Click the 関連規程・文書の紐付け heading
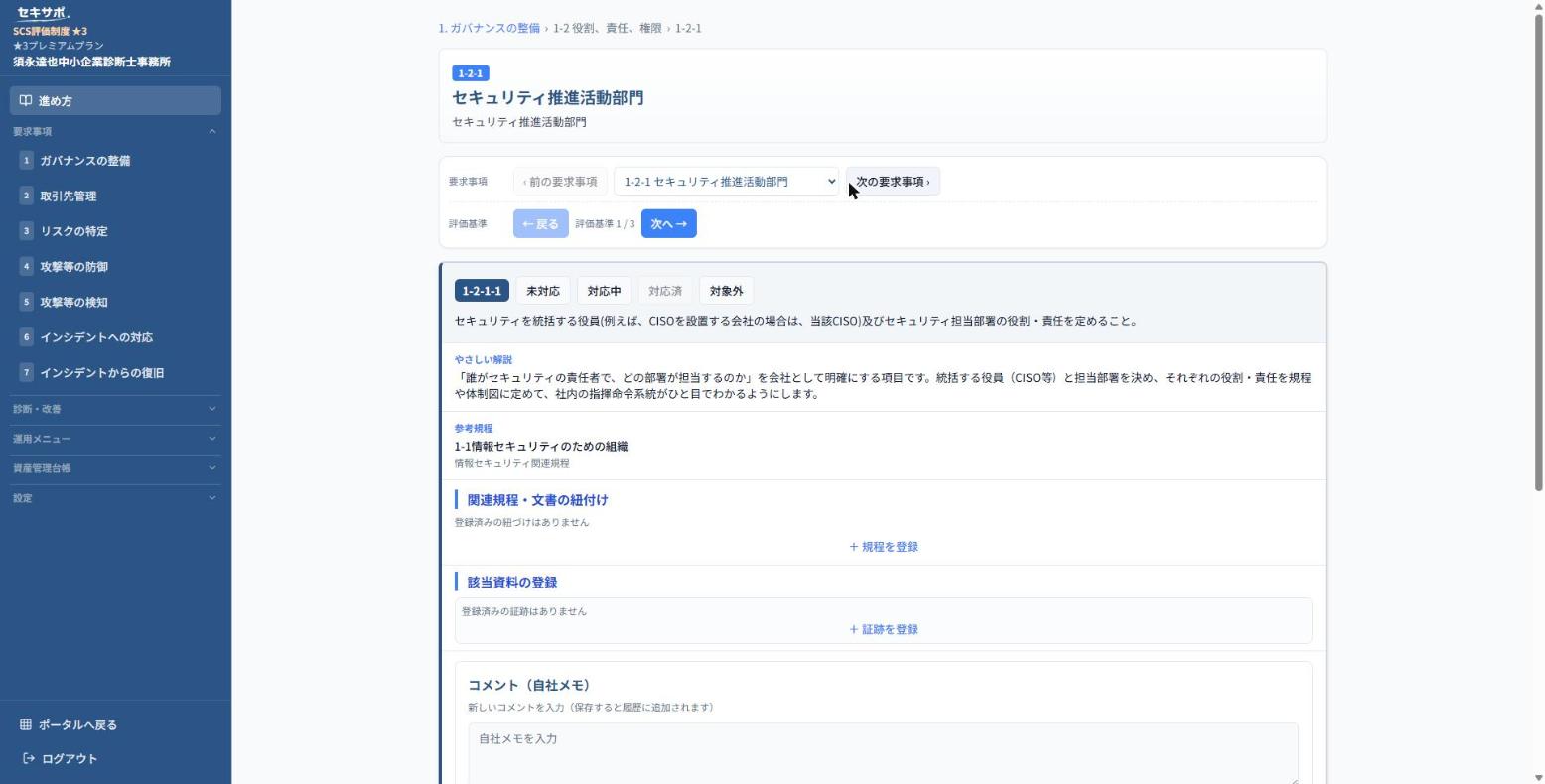 point(537,499)
